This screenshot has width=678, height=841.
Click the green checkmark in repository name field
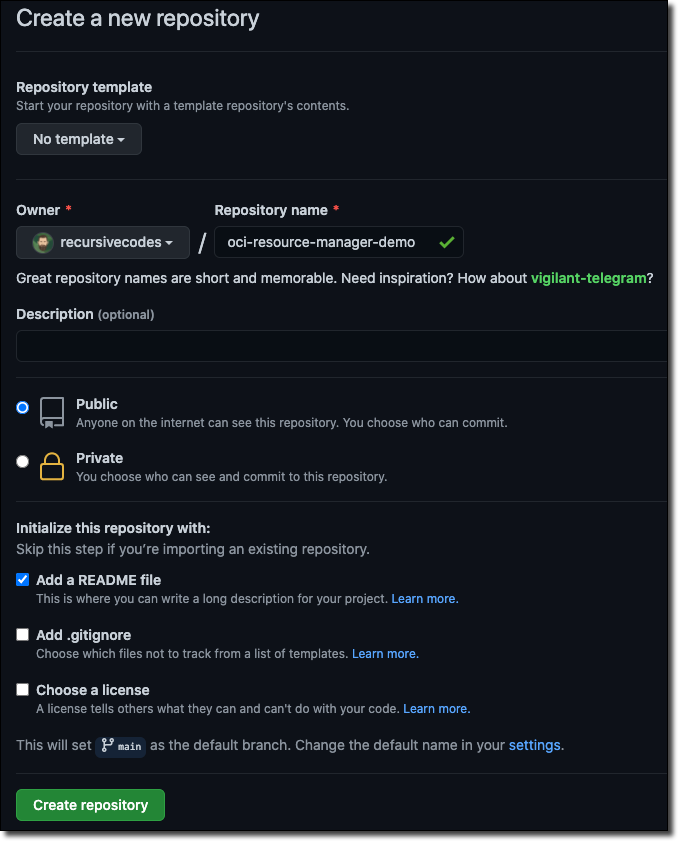[x=446, y=243]
